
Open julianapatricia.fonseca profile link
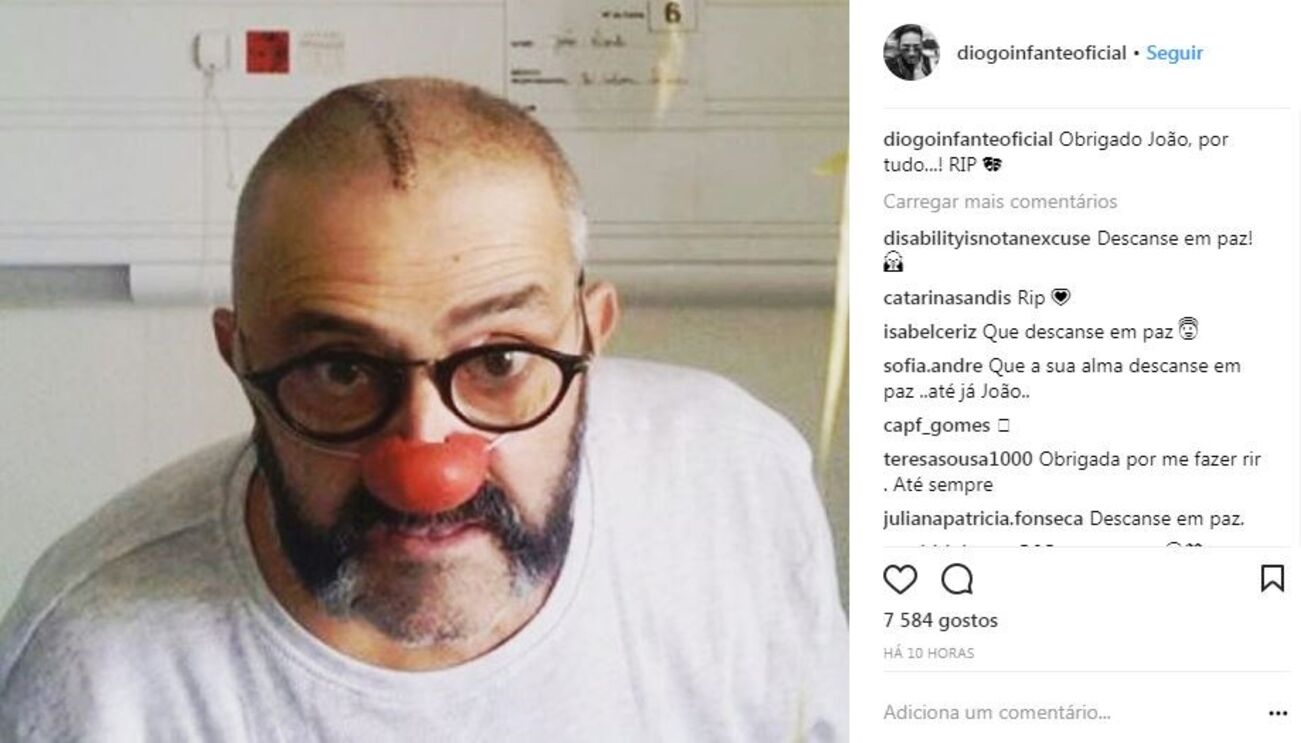(984, 520)
